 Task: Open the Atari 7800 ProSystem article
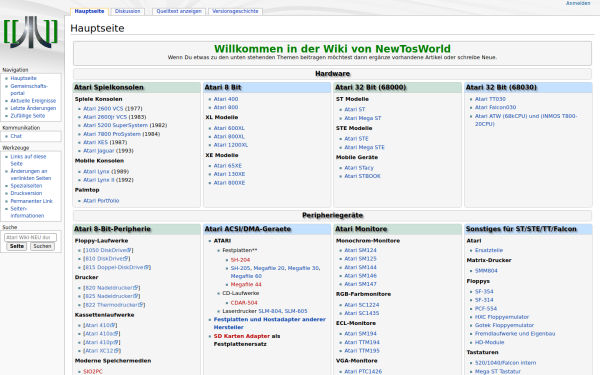[x=112, y=134]
